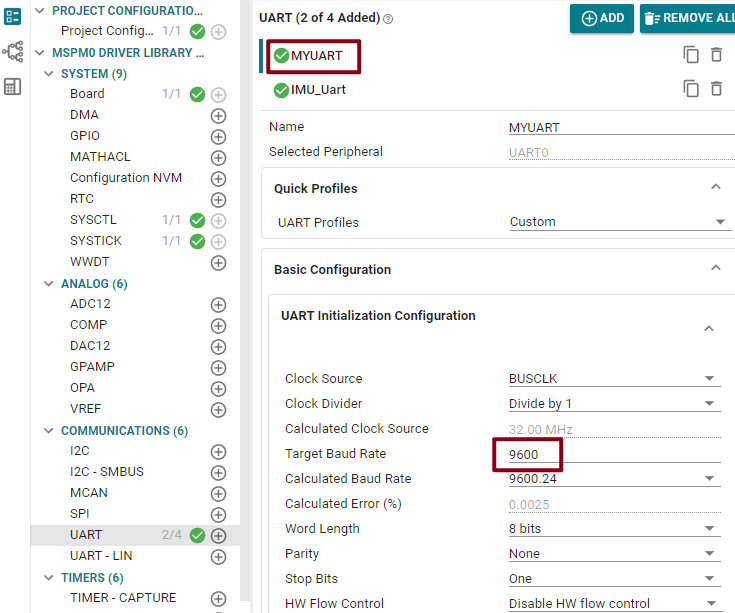Image resolution: width=735 pixels, height=613 pixels.
Task: Click the 32.00 MHz clock value
Action: (x=540, y=429)
